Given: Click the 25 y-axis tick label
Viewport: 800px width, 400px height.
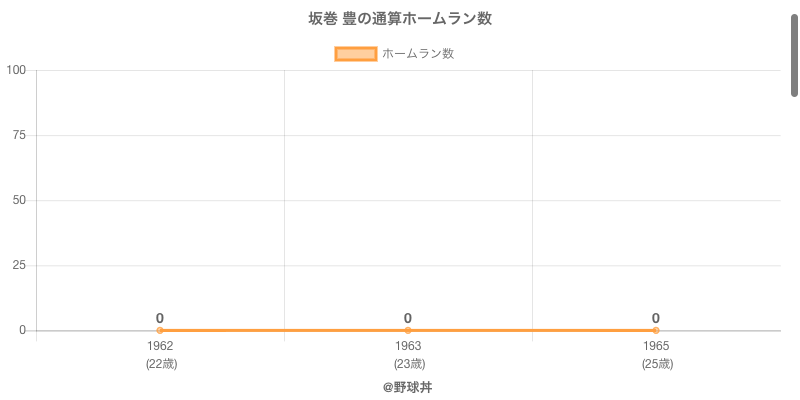Looking at the screenshot, I should coord(19,265).
